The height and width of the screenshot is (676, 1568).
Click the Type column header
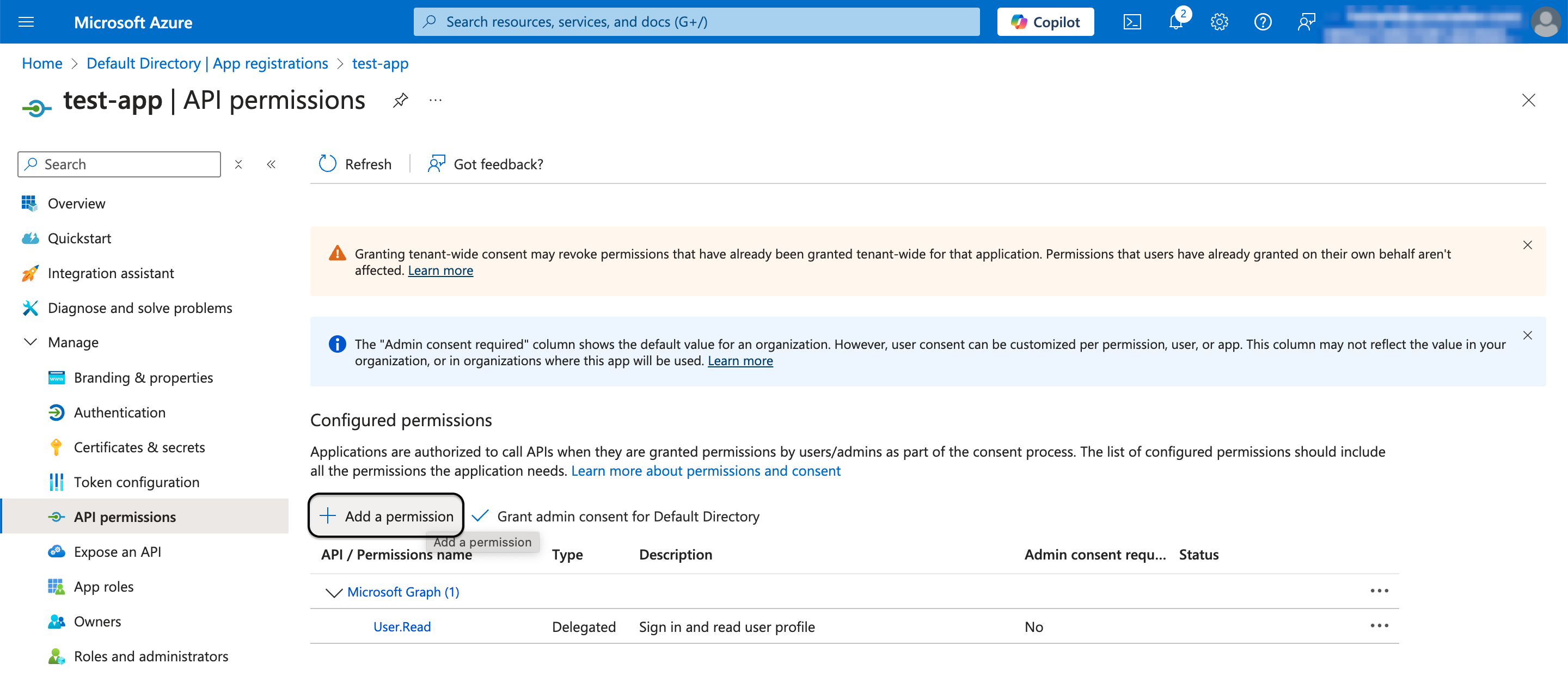coord(567,554)
